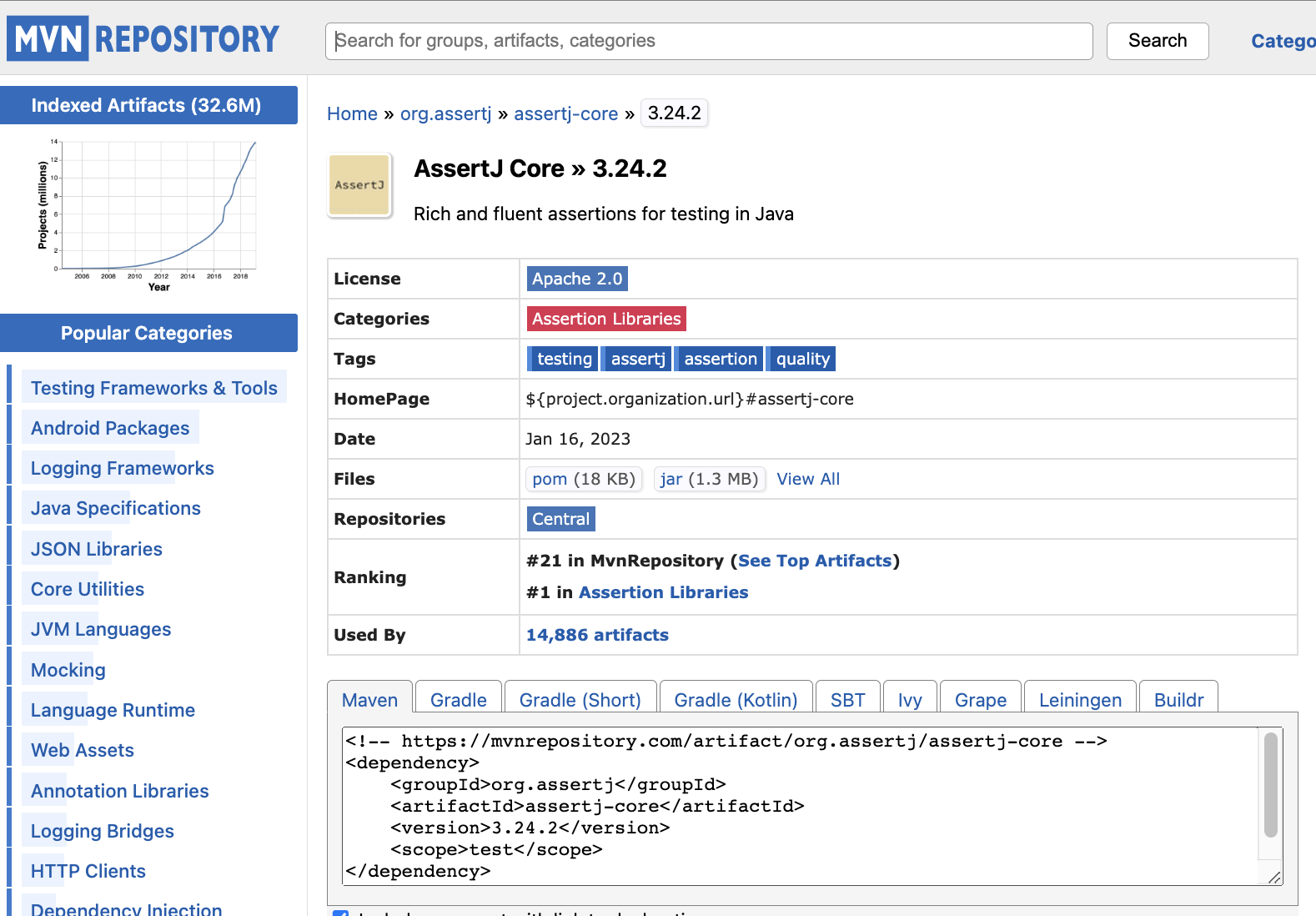Open Java Specifications category
This screenshot has height=916, width=1316.
(x=116, y=508)
